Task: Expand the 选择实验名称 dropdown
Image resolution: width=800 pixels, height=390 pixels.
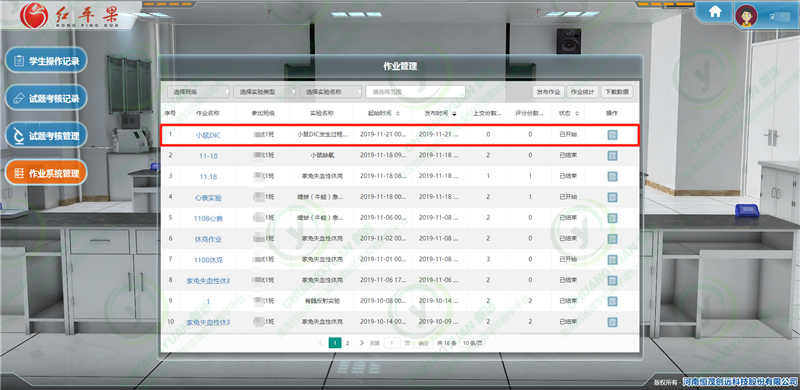Action: [x=331, y=92]
